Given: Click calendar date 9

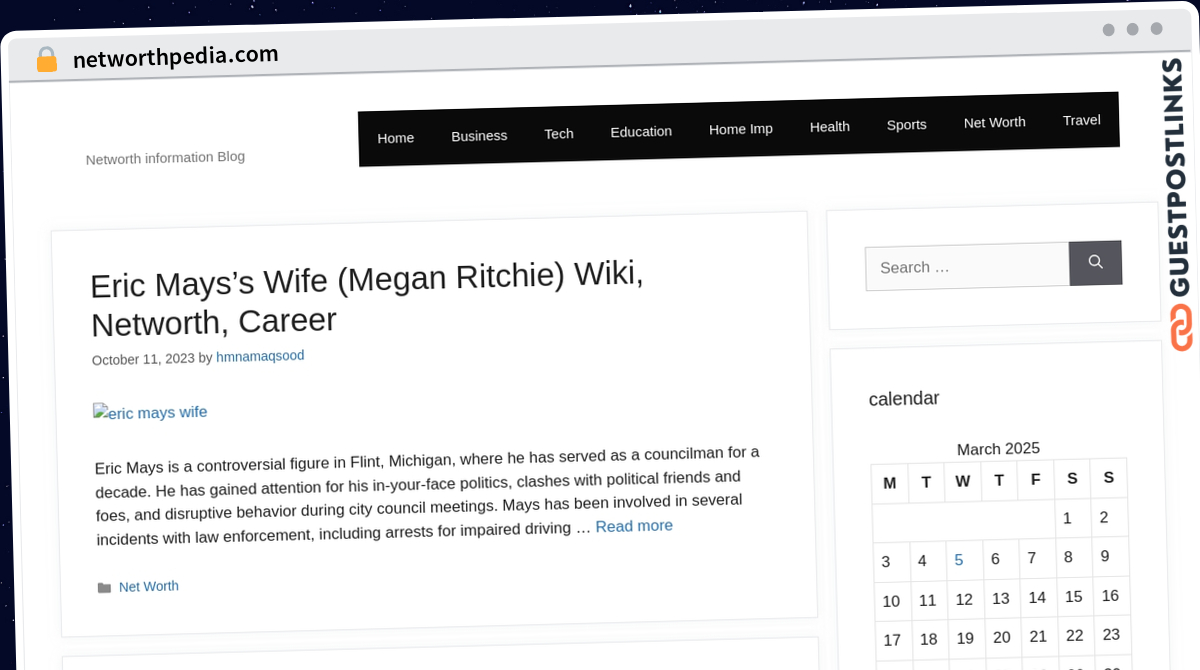Looking at the screenshot, I should [1105, 556].
